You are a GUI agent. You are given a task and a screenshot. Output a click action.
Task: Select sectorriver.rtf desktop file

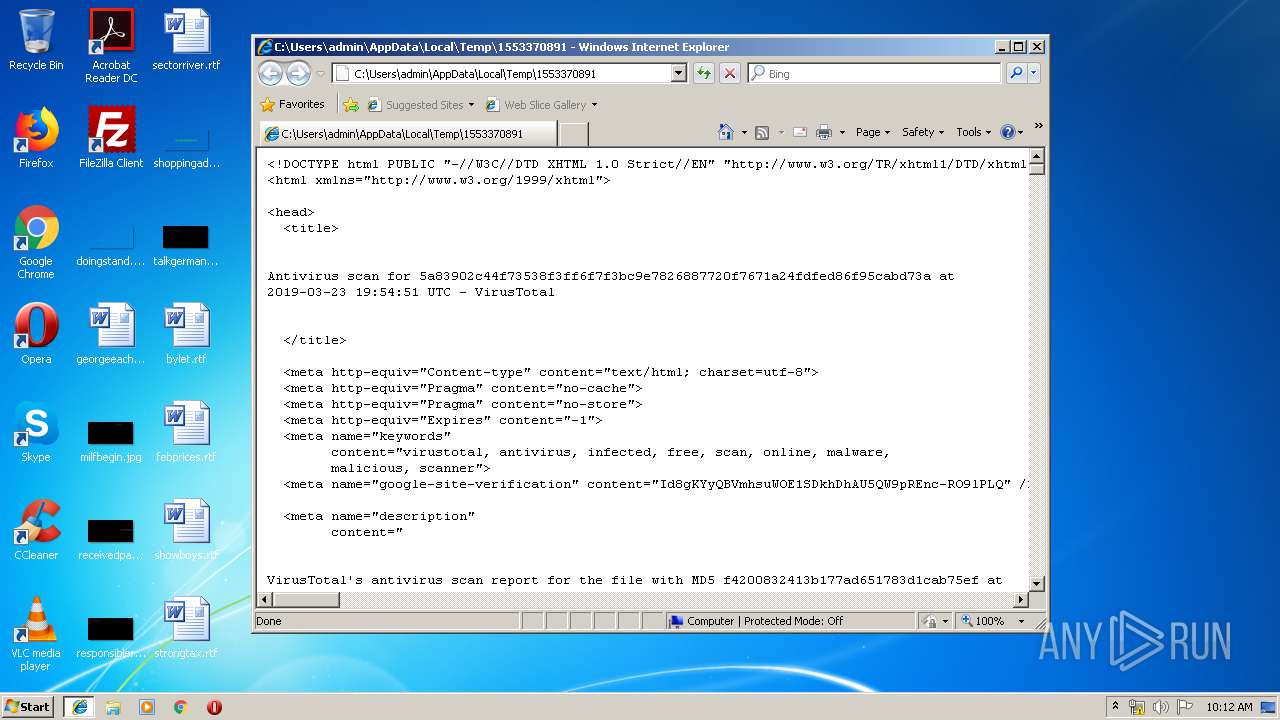coord(186,41)
